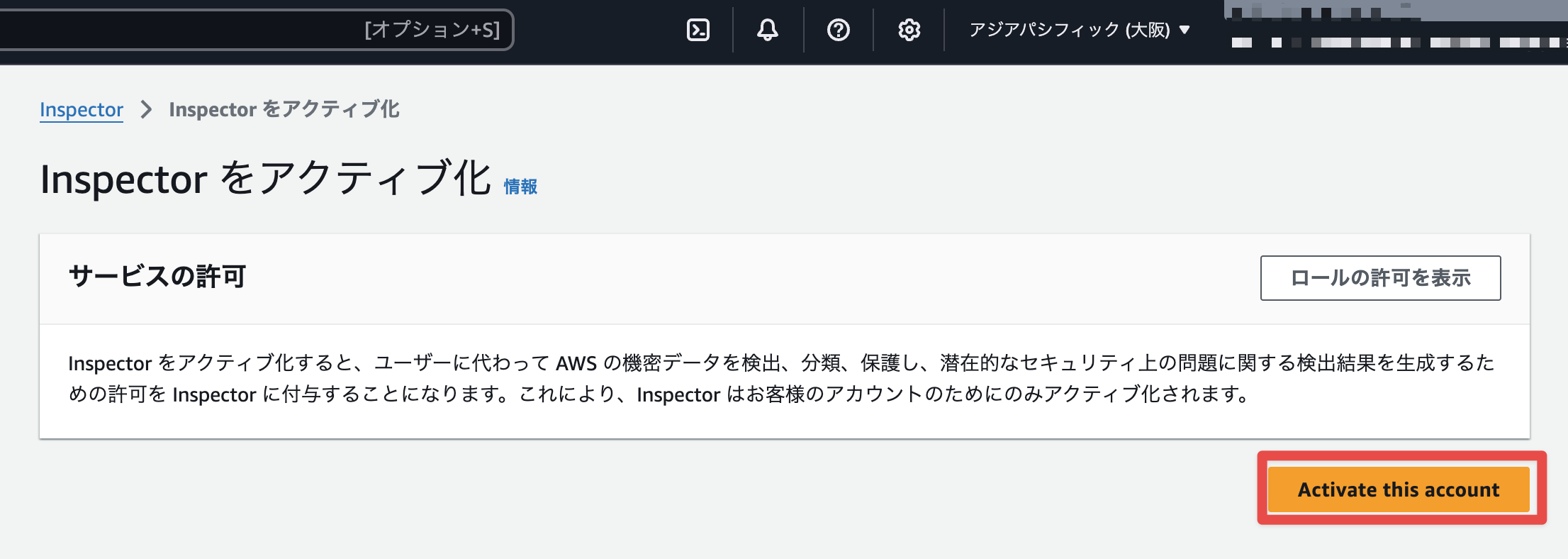
Task: Click the breadcrumb chevron separator
Action: coord(146,109)
